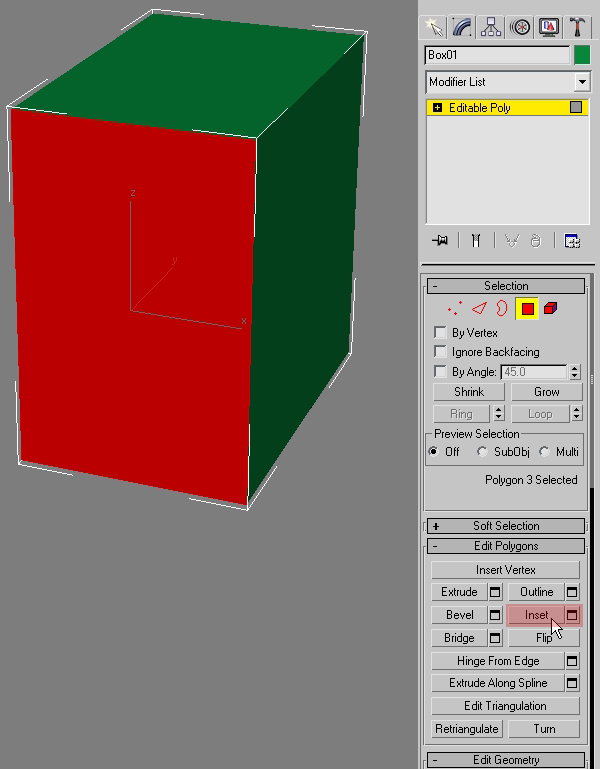Open the Create panel tab
Viewport: 600px width, 769px height.
pos(433,26)
